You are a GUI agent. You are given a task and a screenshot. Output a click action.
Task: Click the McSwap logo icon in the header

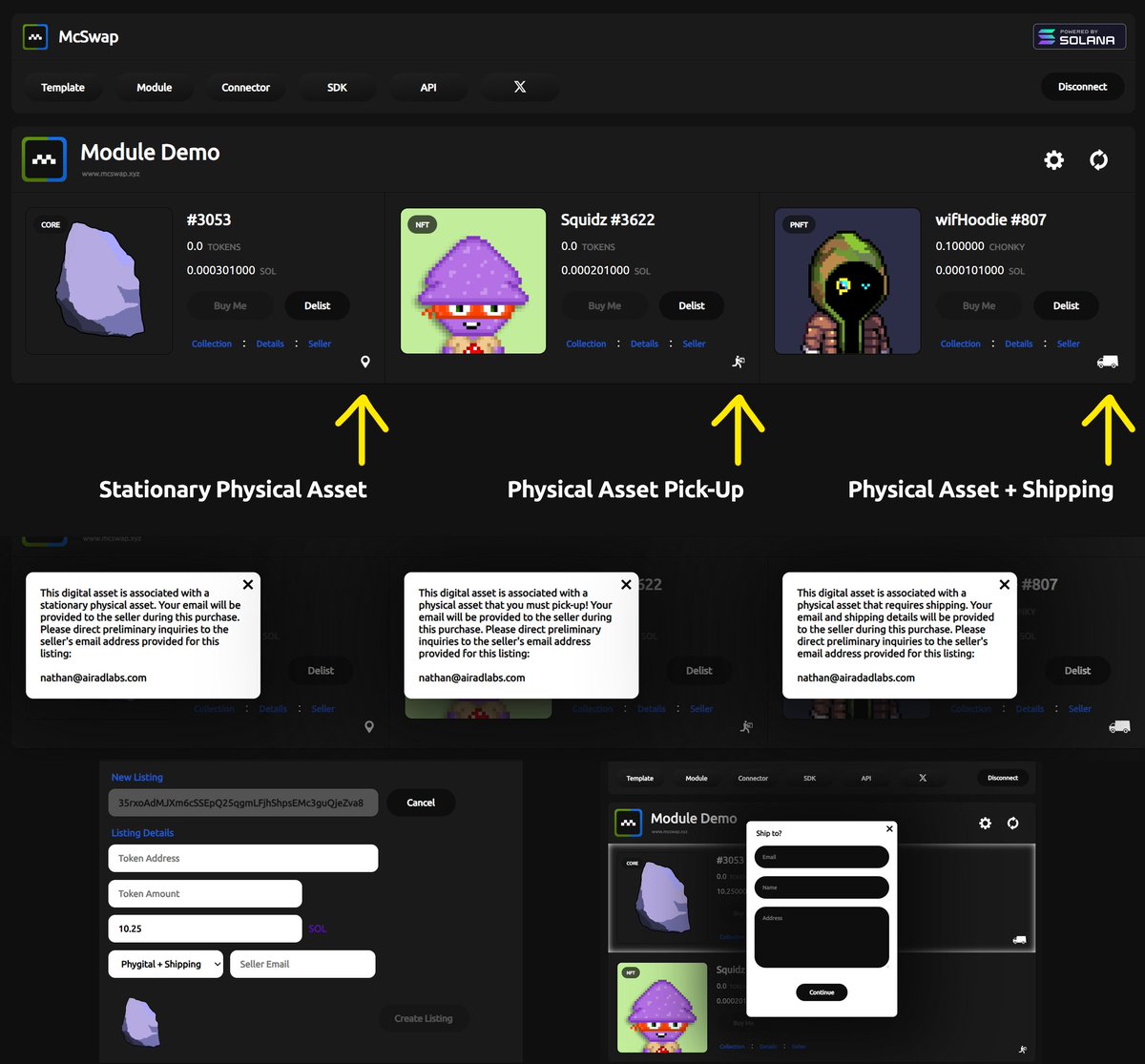35,37
